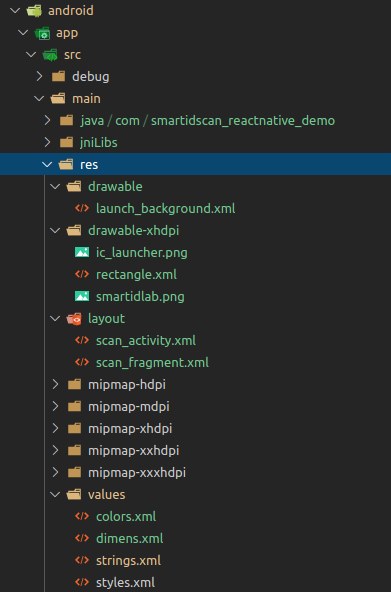Click the XML icon beside launch_background.xml

(82, 208)
